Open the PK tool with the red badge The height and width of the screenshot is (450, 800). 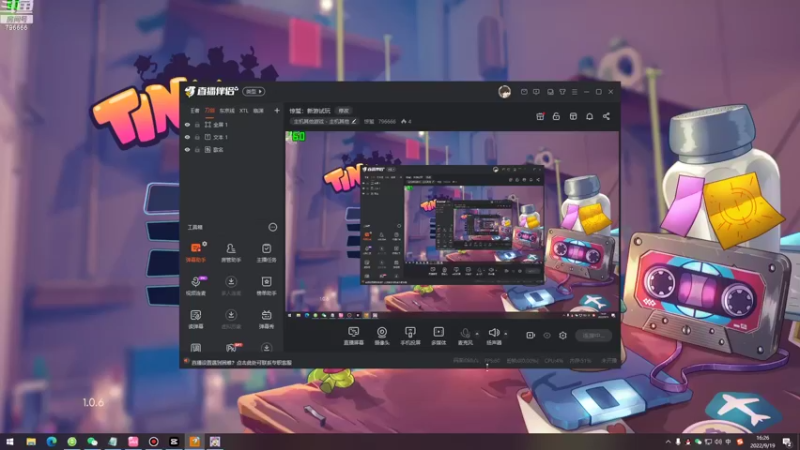tap(231, 347)
